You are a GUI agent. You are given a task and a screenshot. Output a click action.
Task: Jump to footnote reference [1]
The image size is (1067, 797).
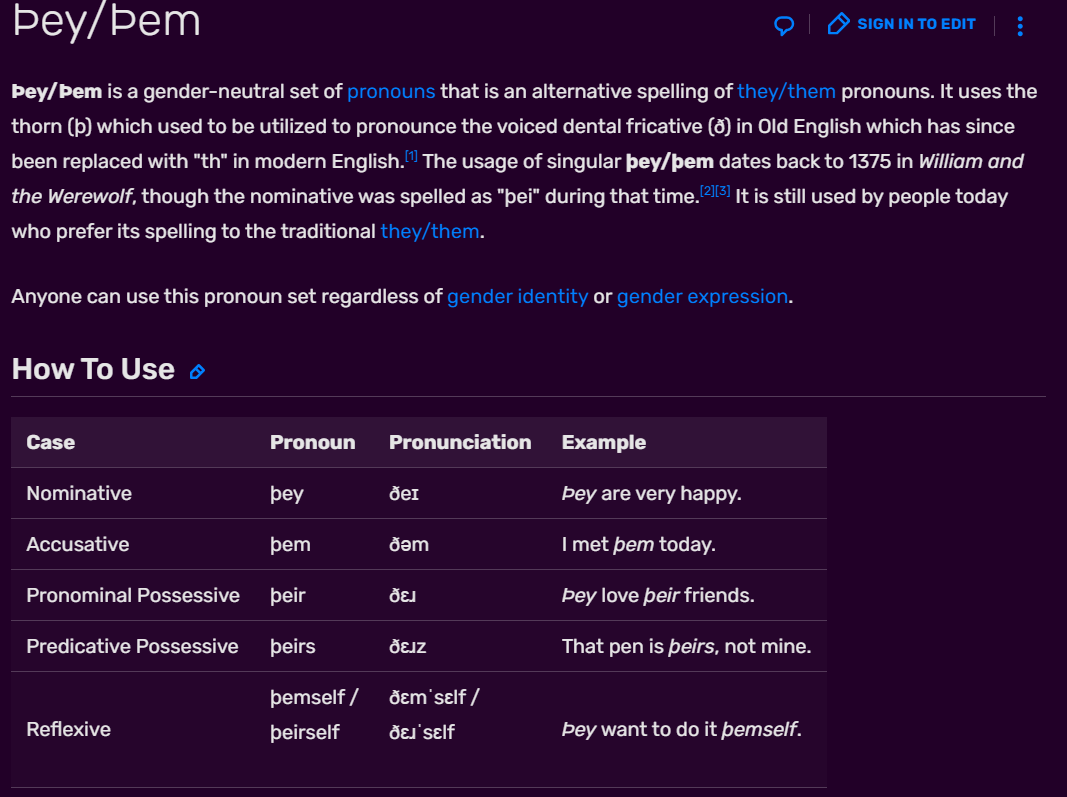[411, 156]
